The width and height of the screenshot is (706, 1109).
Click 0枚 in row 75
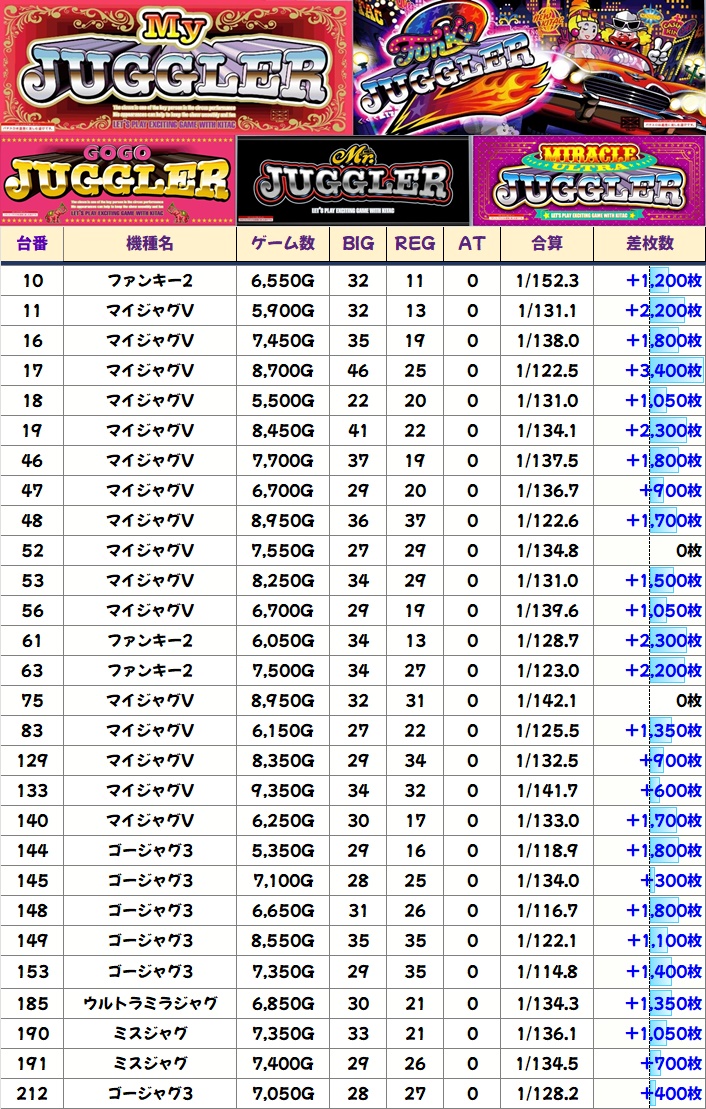689,700
